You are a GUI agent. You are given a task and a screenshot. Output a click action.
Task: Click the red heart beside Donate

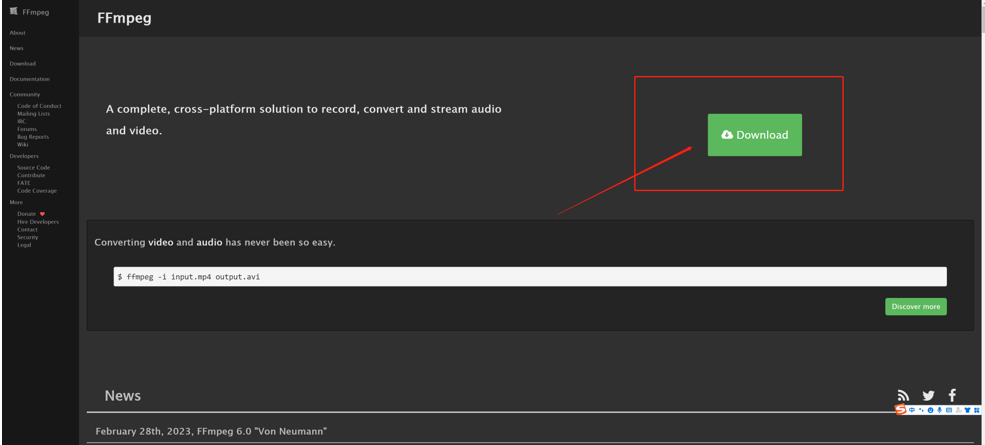[42, 214]
